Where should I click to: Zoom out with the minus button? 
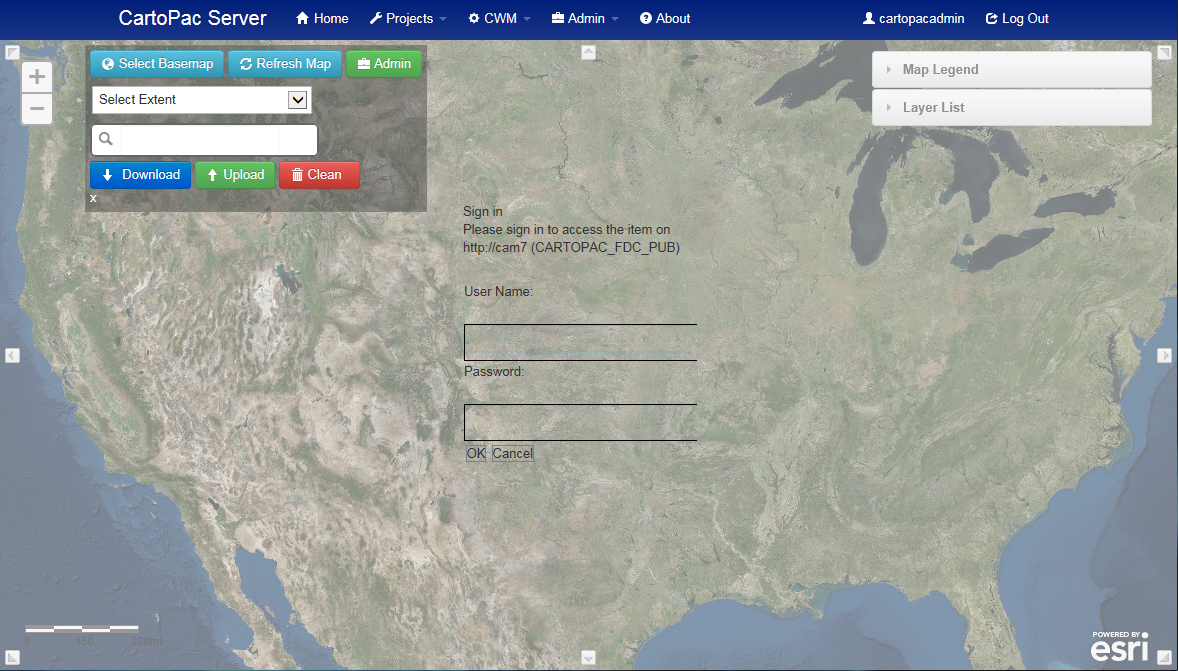coord(37,108)
